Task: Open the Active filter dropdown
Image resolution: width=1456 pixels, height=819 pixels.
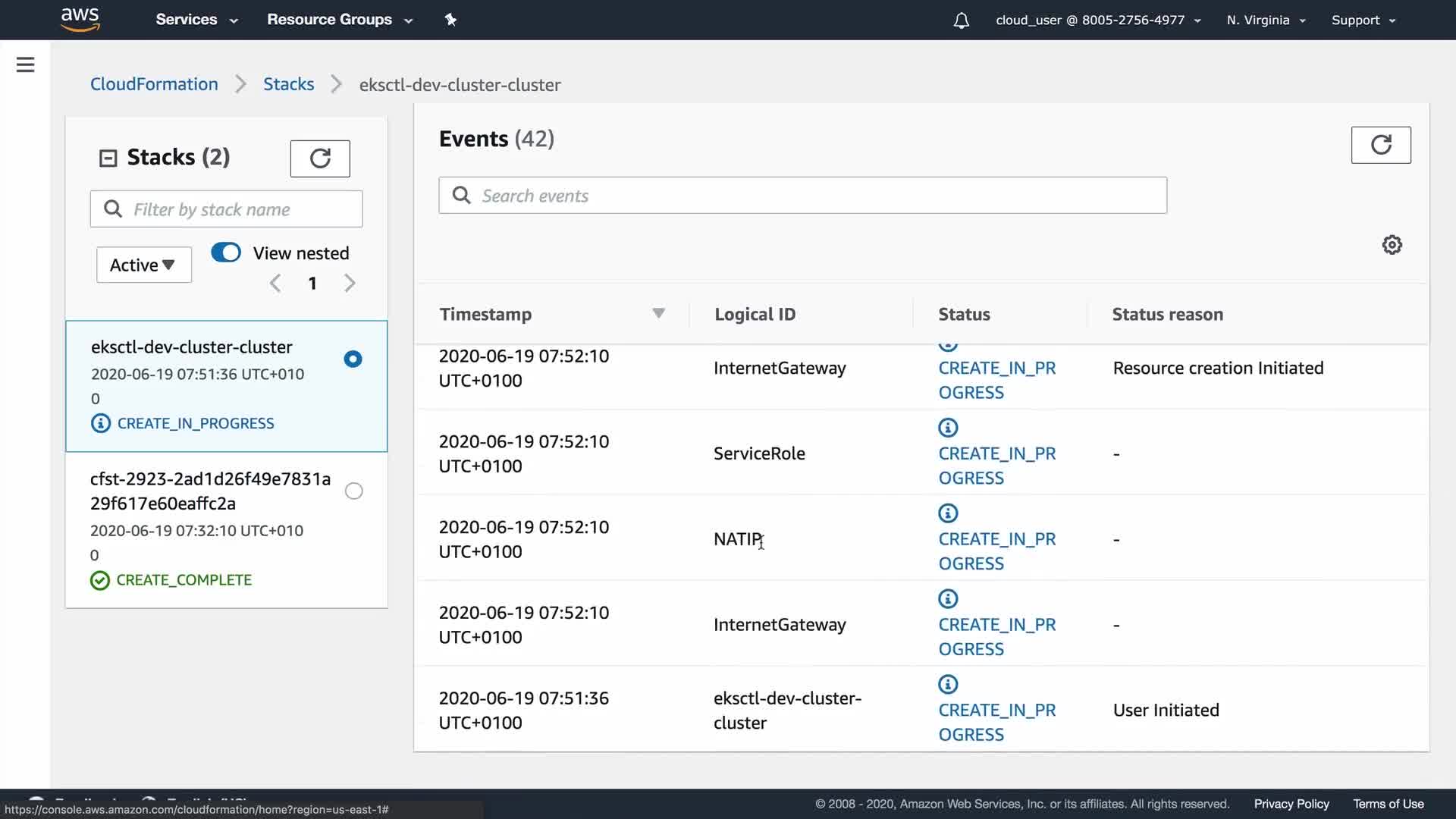Action: [143, 265]
